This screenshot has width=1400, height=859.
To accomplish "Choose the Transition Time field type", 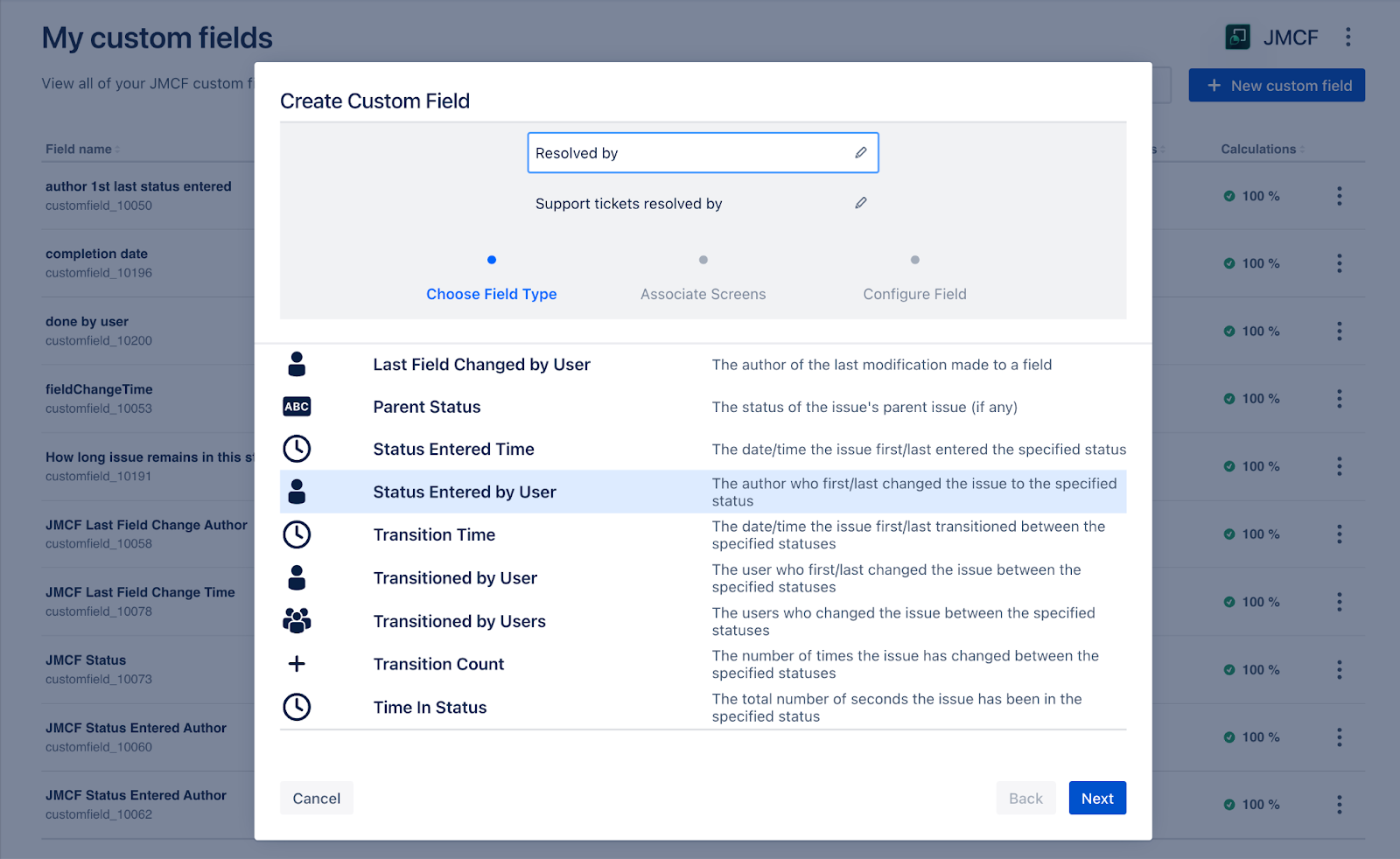I will click(x=703, y=534).
